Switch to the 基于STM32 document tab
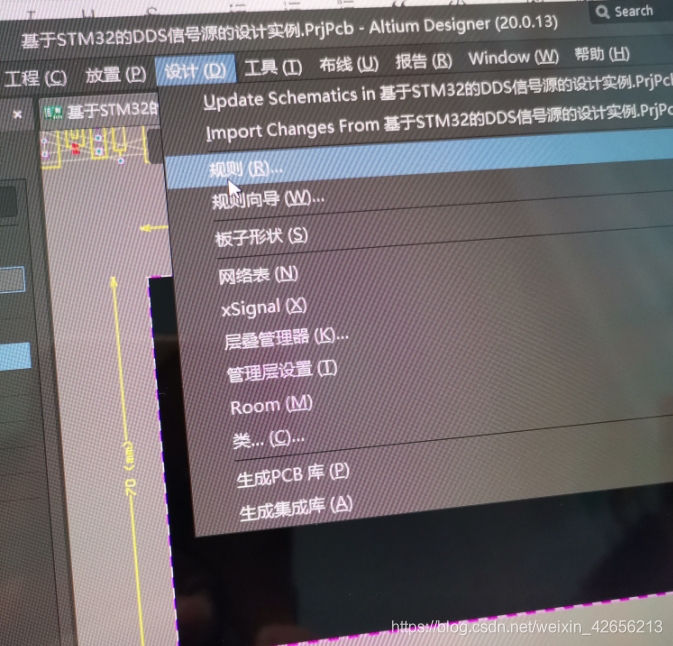Viewport: 673px width, 646px height. tap(100, 112)
